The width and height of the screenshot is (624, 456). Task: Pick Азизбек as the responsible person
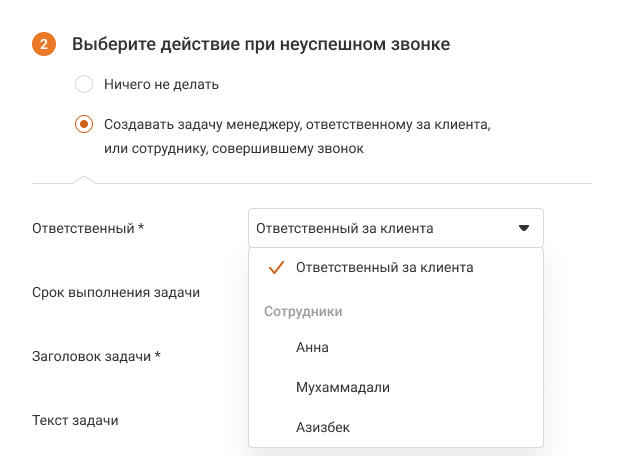[323, 427]
